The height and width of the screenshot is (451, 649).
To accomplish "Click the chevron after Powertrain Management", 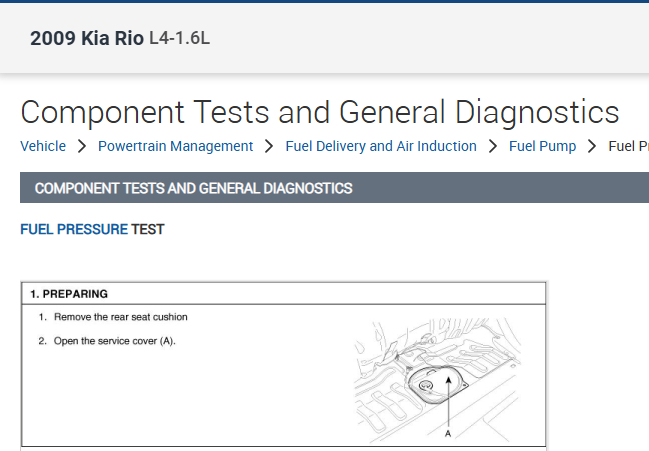I will pos(269,146).
